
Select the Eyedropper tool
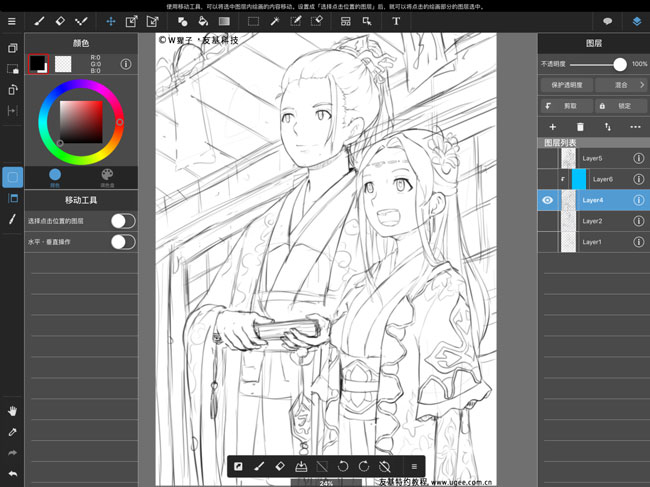(12, 432)
